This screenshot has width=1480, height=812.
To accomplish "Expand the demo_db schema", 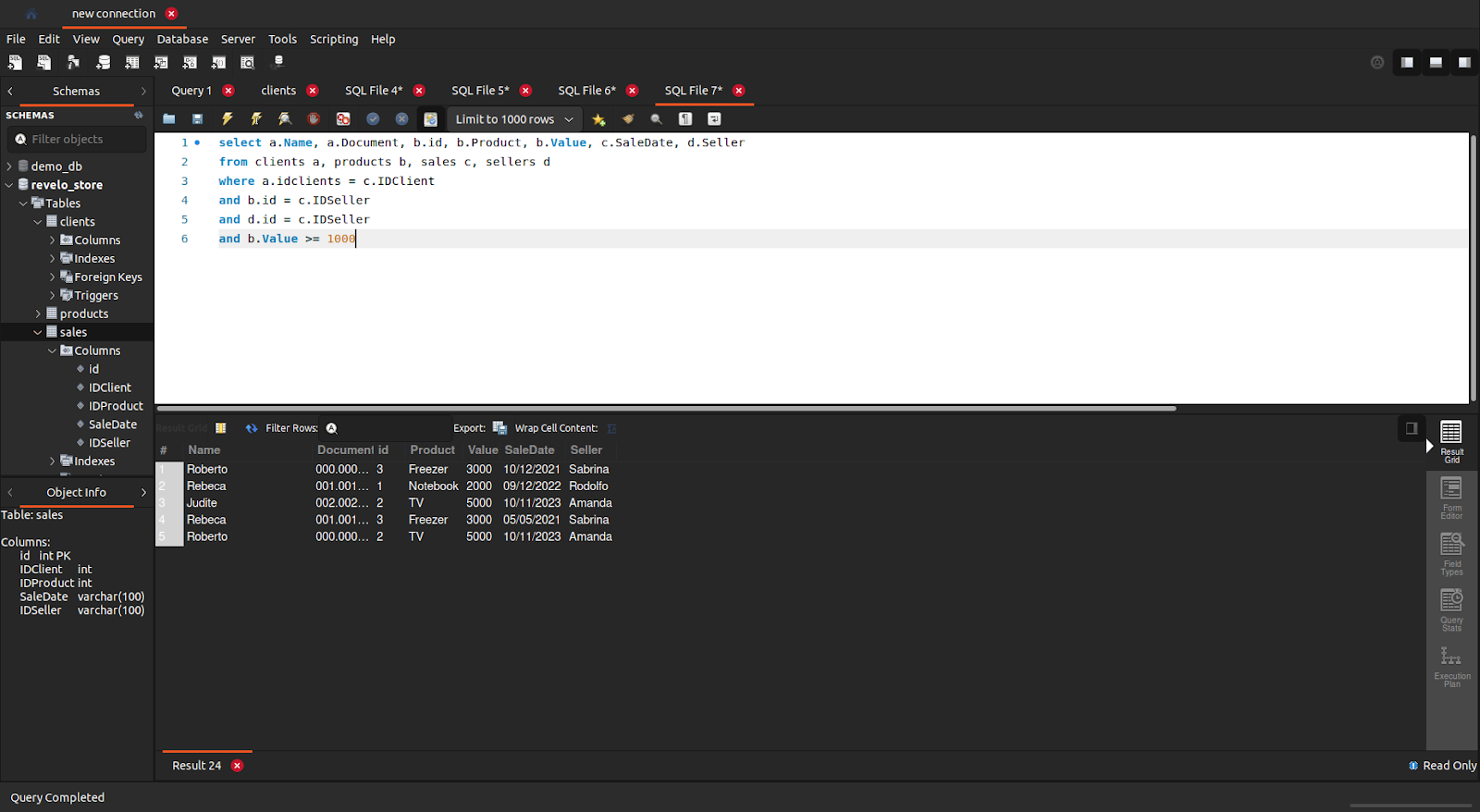I will pos(9,166).
